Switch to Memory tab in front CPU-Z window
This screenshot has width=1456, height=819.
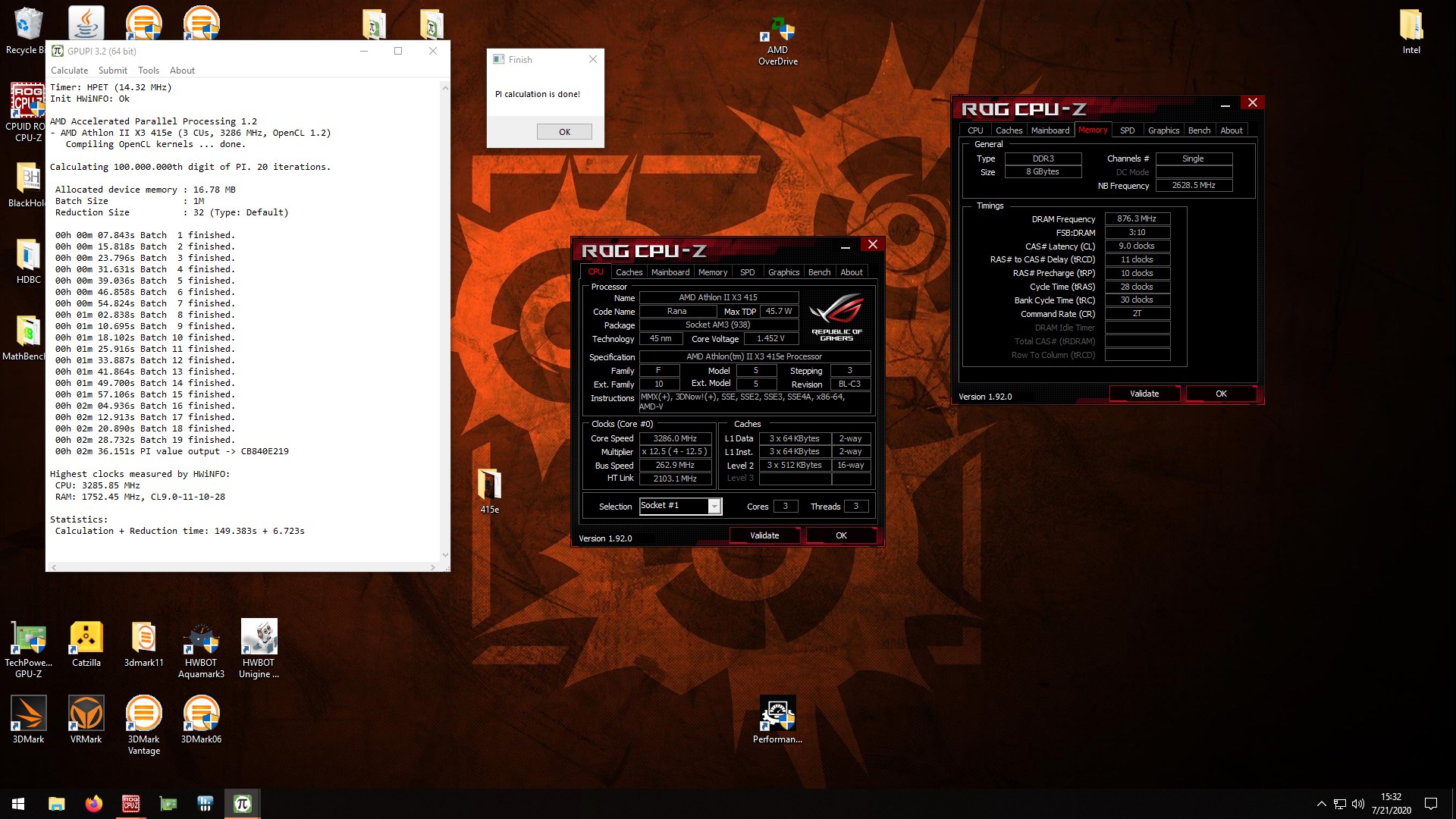coord(713,272)
